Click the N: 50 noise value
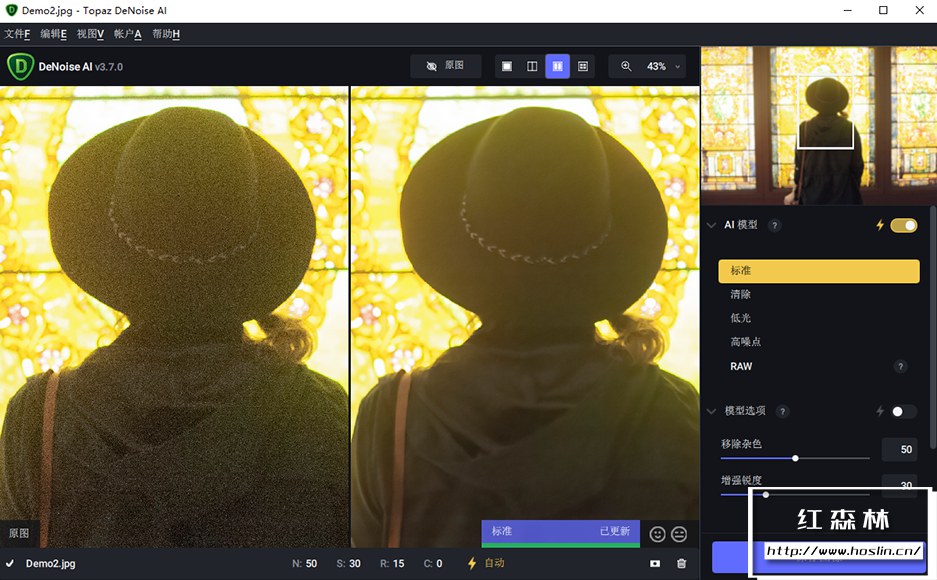This screenshot has height=580, width=937. tap(305, 563)
